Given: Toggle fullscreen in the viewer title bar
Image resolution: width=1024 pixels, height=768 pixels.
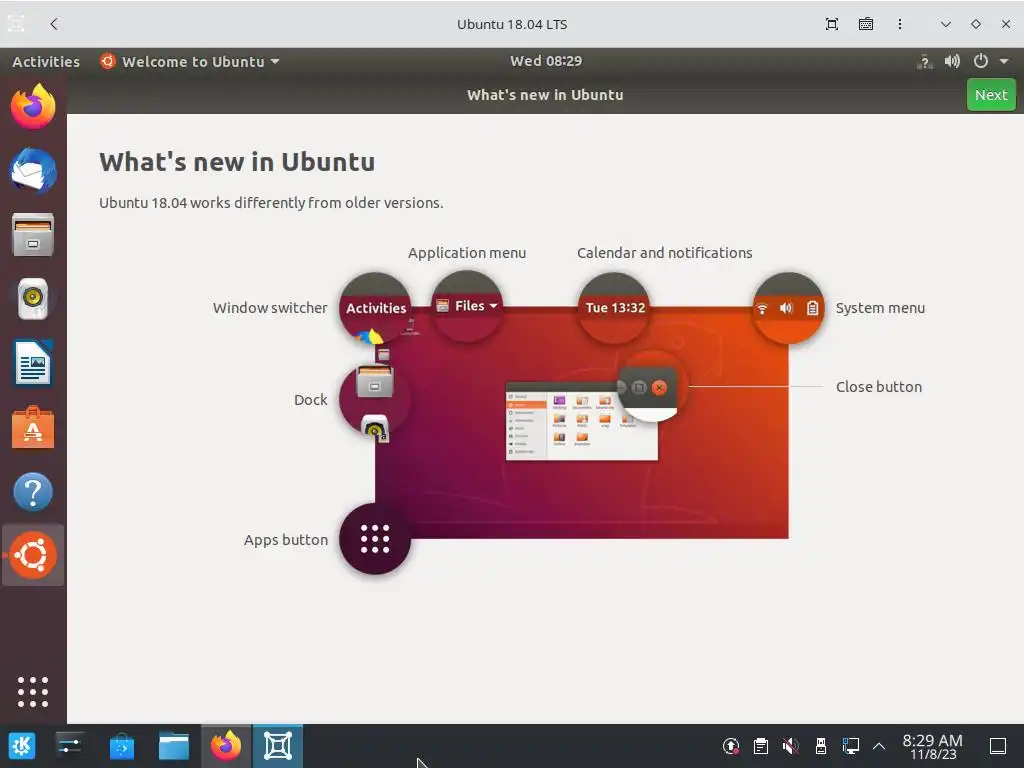Looking at the screenshot, I should [831, 24].
